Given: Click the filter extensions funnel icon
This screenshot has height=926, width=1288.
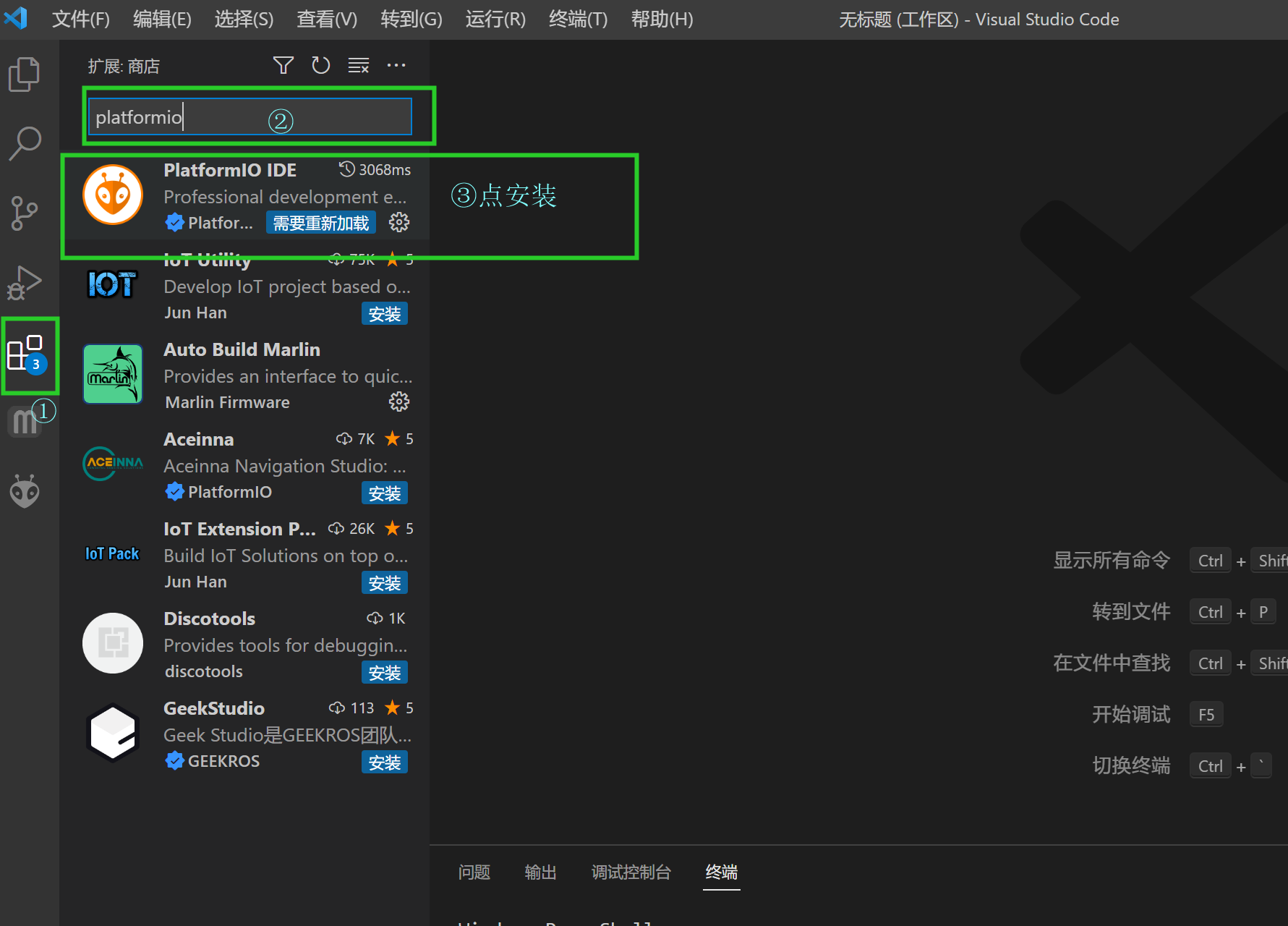Looking at the screenshot, I should point(283,66).
